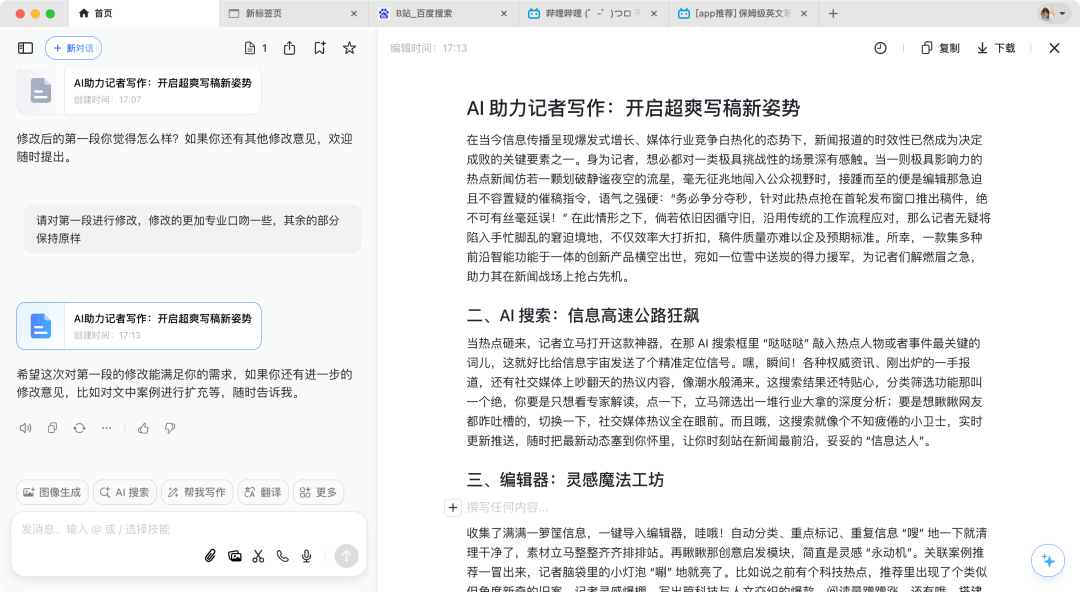Open the profile avatar dropdown

point(1046,13)
